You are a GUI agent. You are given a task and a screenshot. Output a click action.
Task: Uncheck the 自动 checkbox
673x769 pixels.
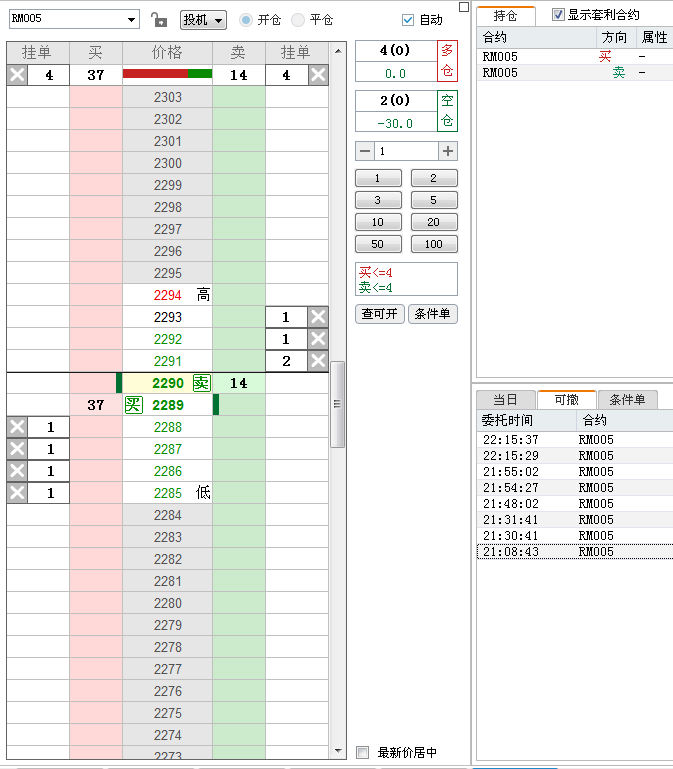tap(408, 20)
